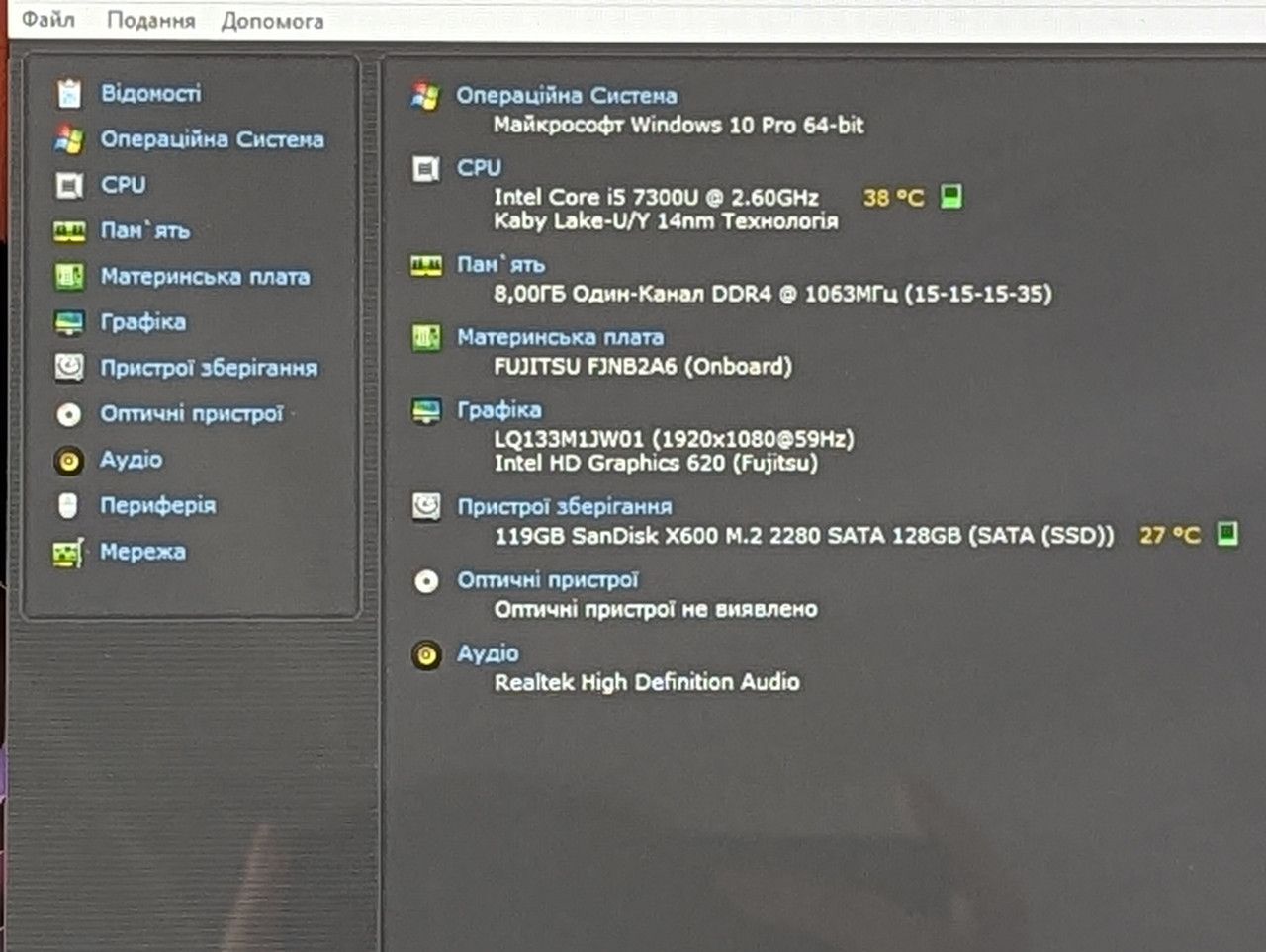The width and height of the screenshot is (1266, 952).
Task: Click the Аудіо speaker icon in sidebar
Action: click(69, 460)
